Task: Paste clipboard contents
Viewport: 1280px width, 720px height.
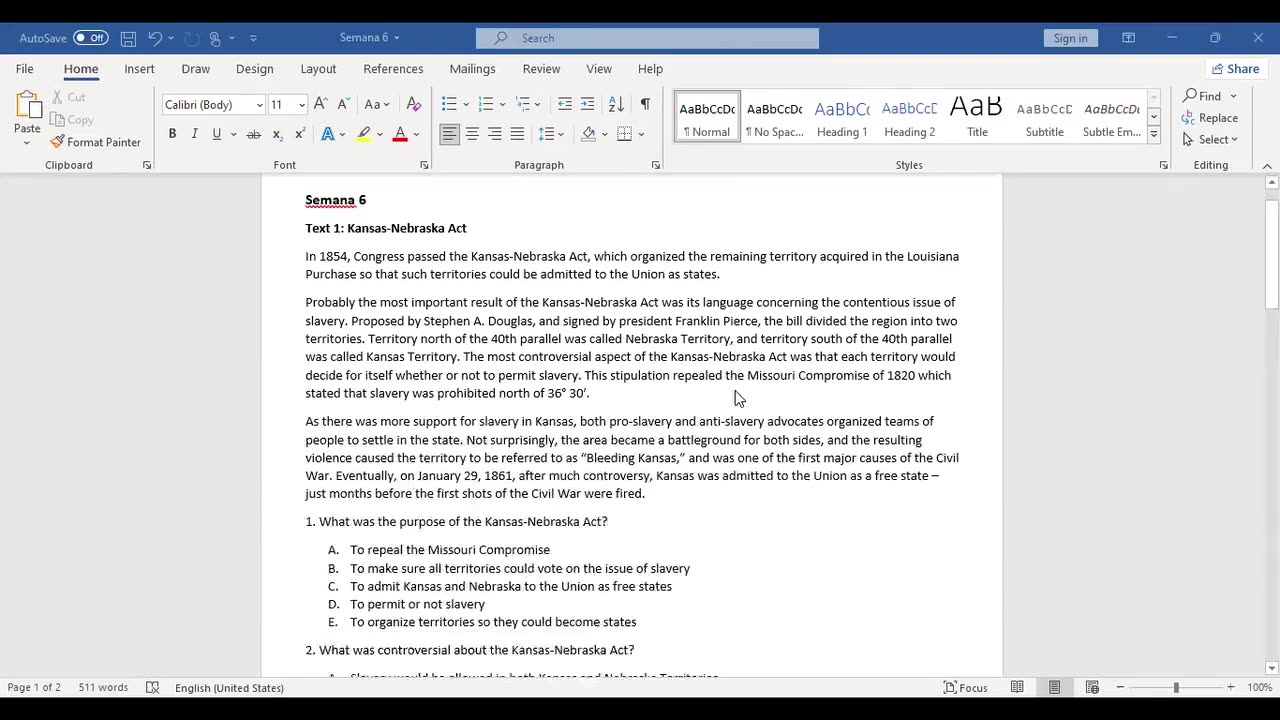Action: (27, 111)
